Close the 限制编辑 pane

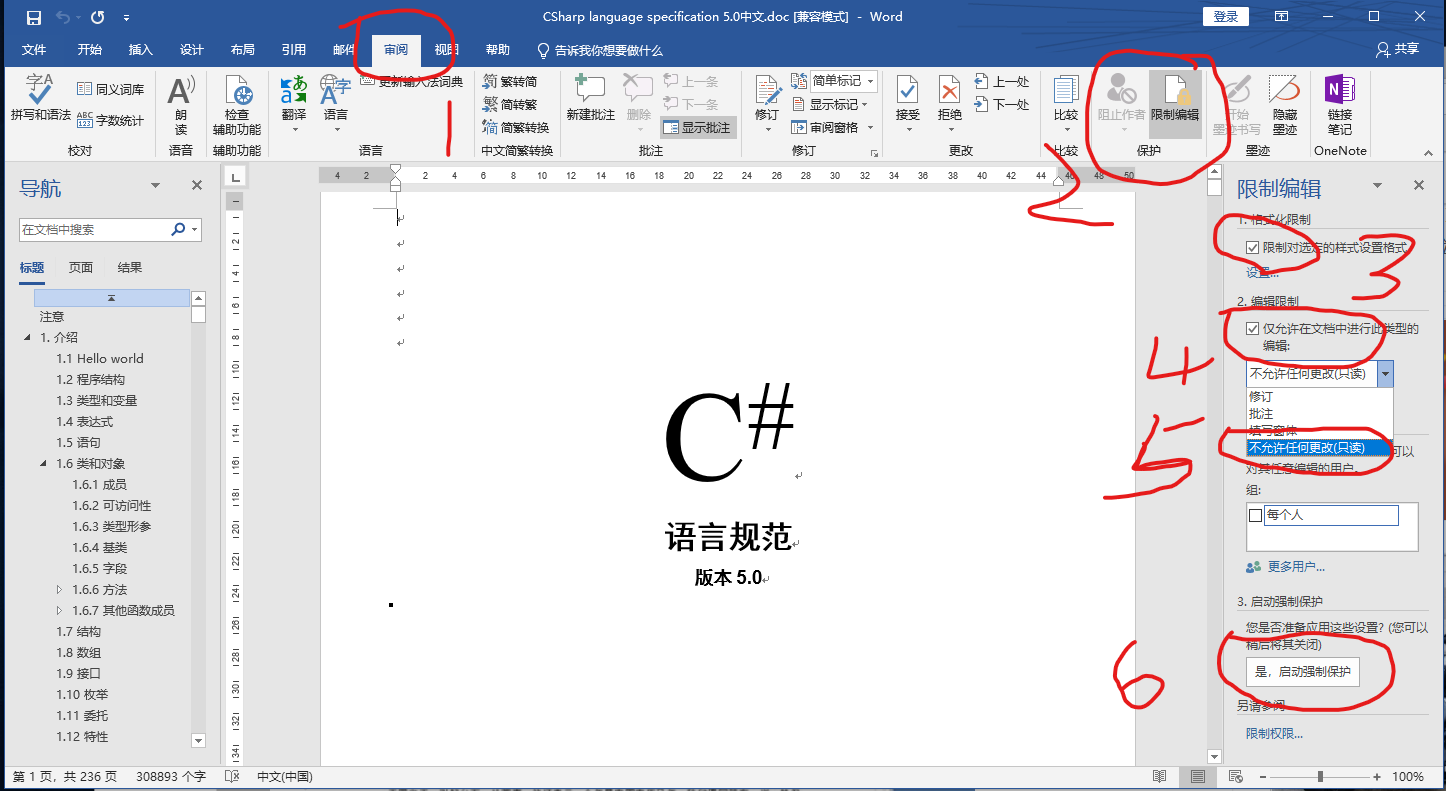(x=1418, y=186)
